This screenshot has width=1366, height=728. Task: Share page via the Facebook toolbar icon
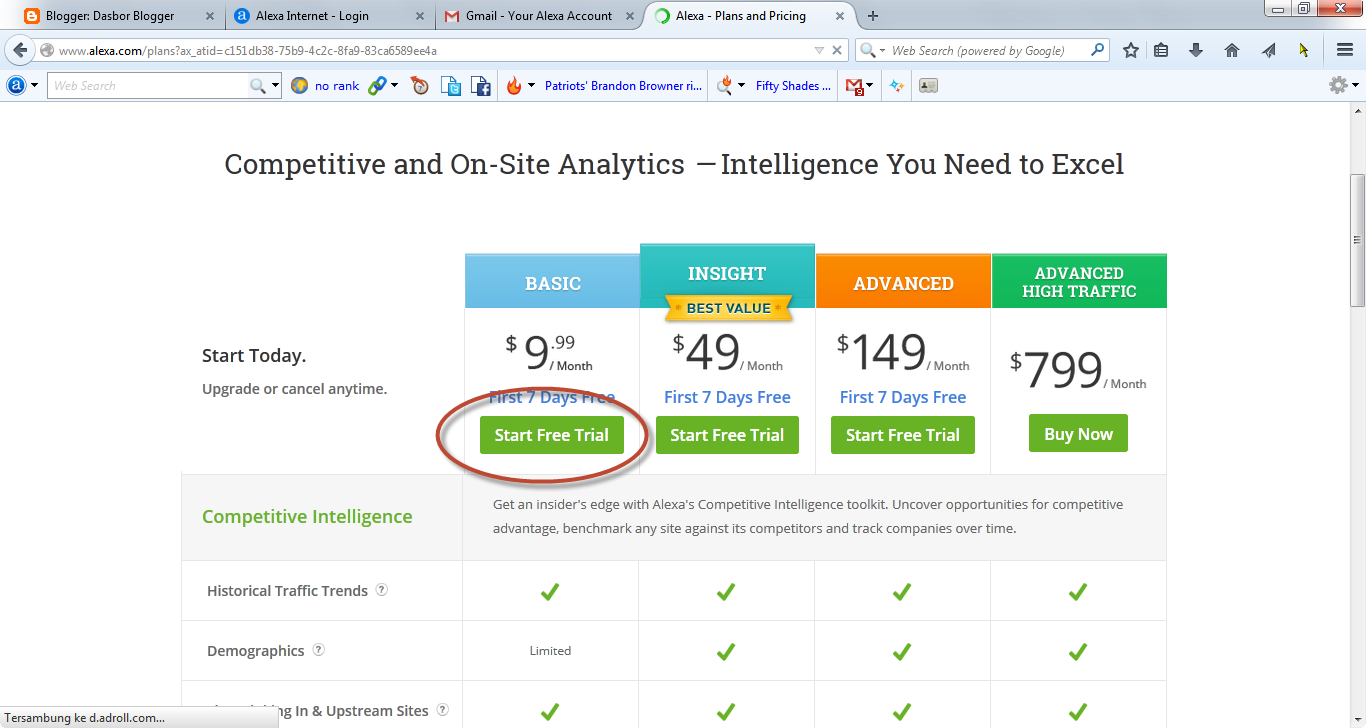pos(481,86)
